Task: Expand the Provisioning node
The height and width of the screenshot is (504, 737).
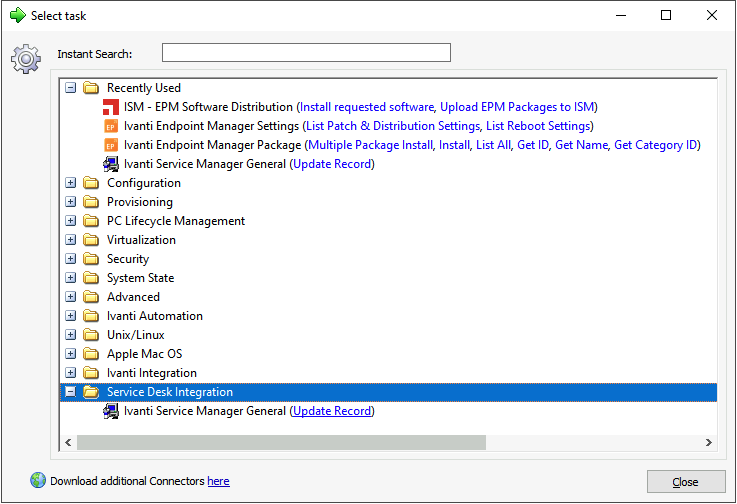Action: click(71, 202)
